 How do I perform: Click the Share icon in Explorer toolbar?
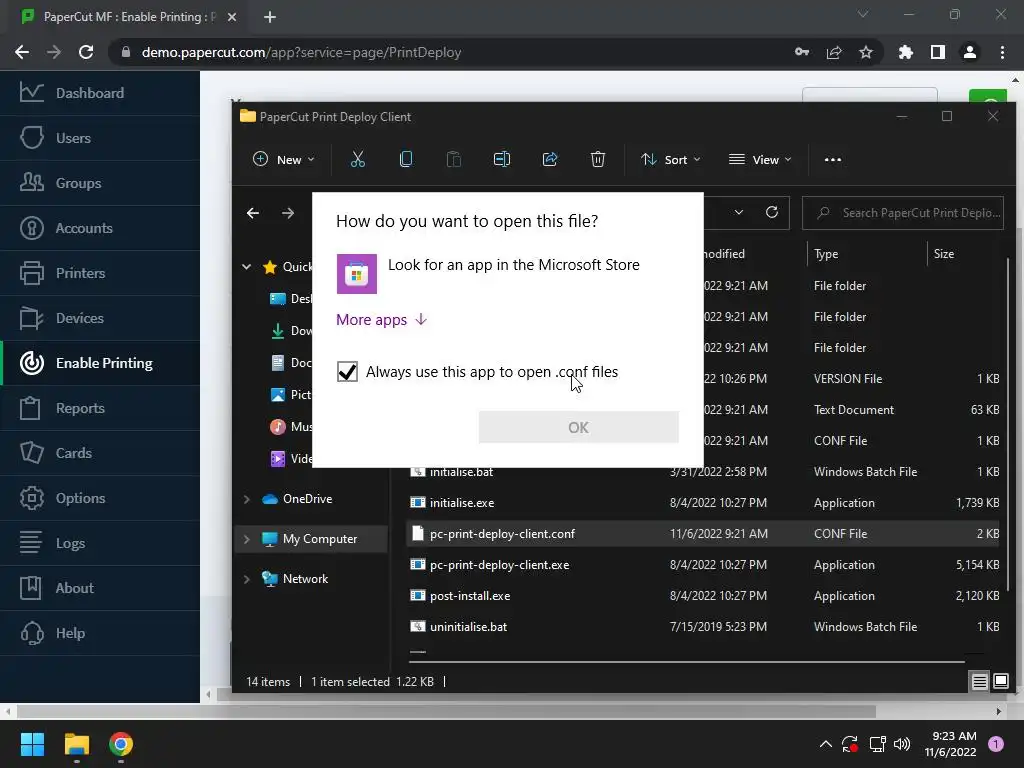click(x=550, y=159)
